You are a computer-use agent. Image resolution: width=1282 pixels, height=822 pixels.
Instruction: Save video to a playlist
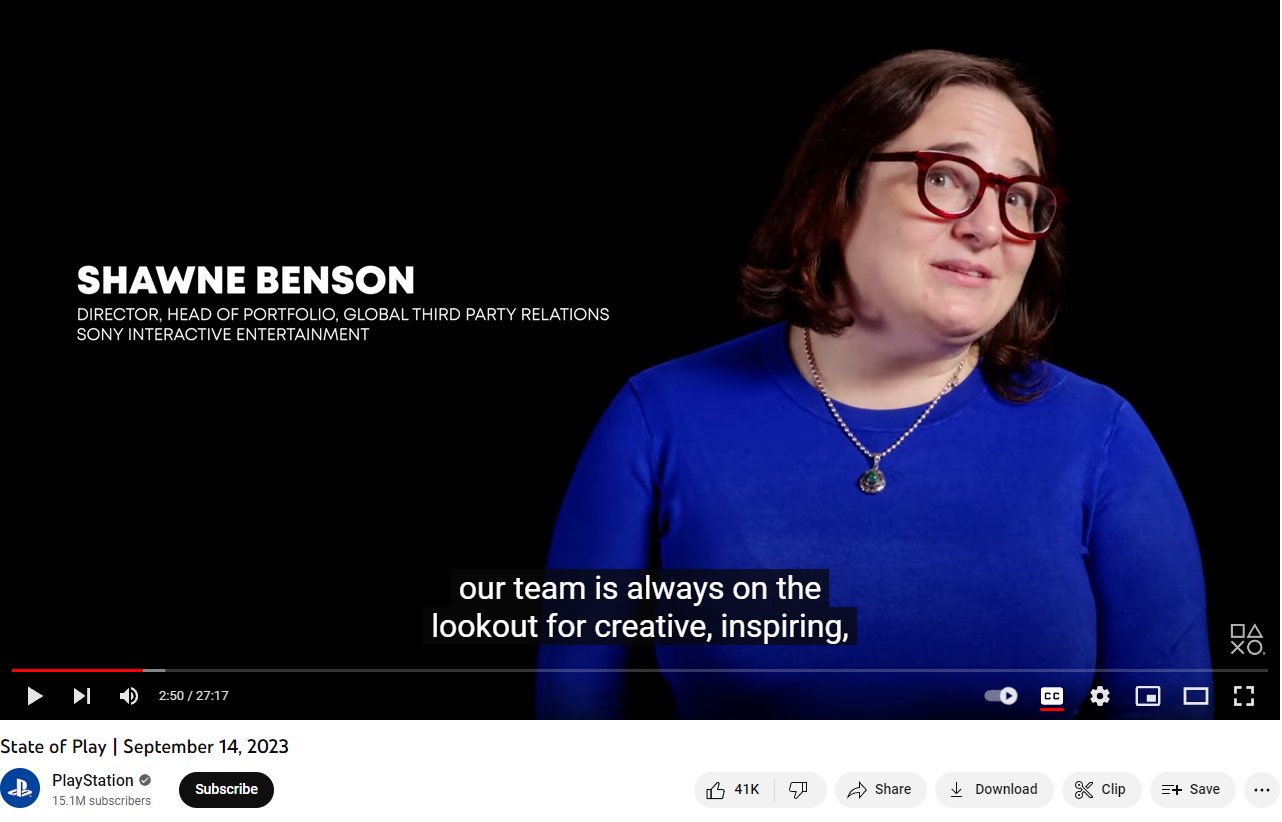coord(1192,790)
